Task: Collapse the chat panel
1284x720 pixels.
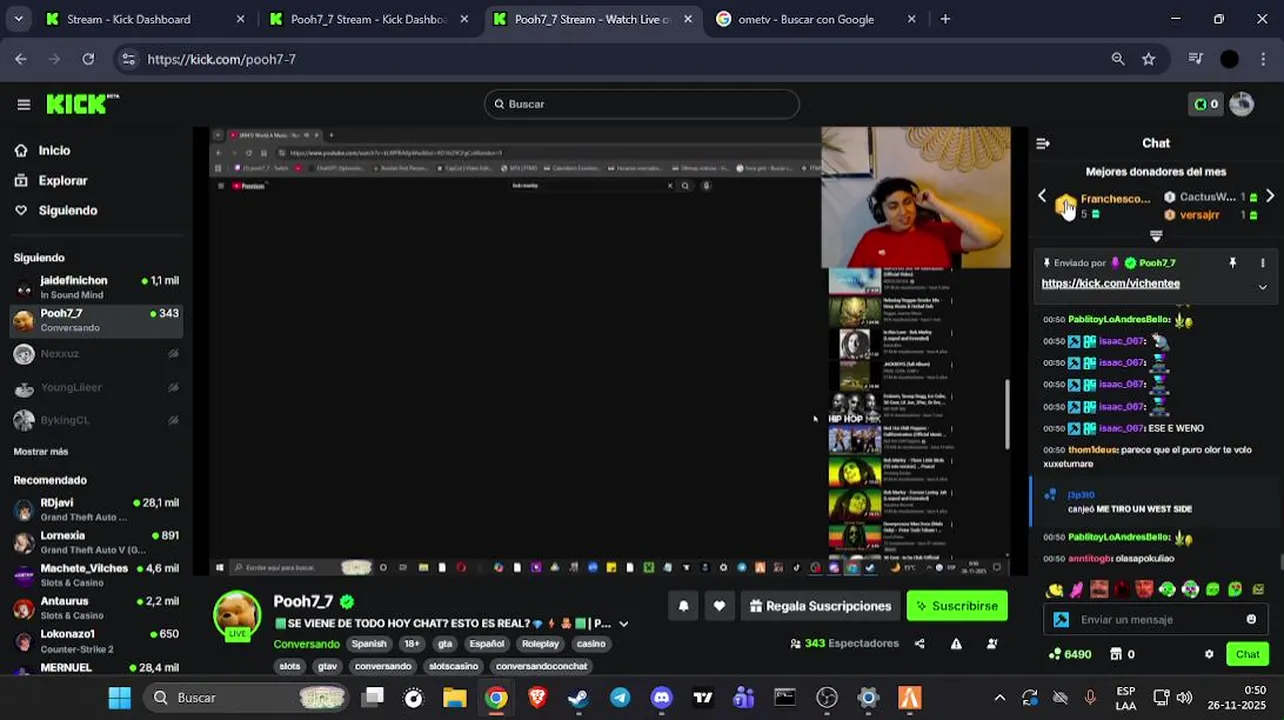Action: 1043,143
